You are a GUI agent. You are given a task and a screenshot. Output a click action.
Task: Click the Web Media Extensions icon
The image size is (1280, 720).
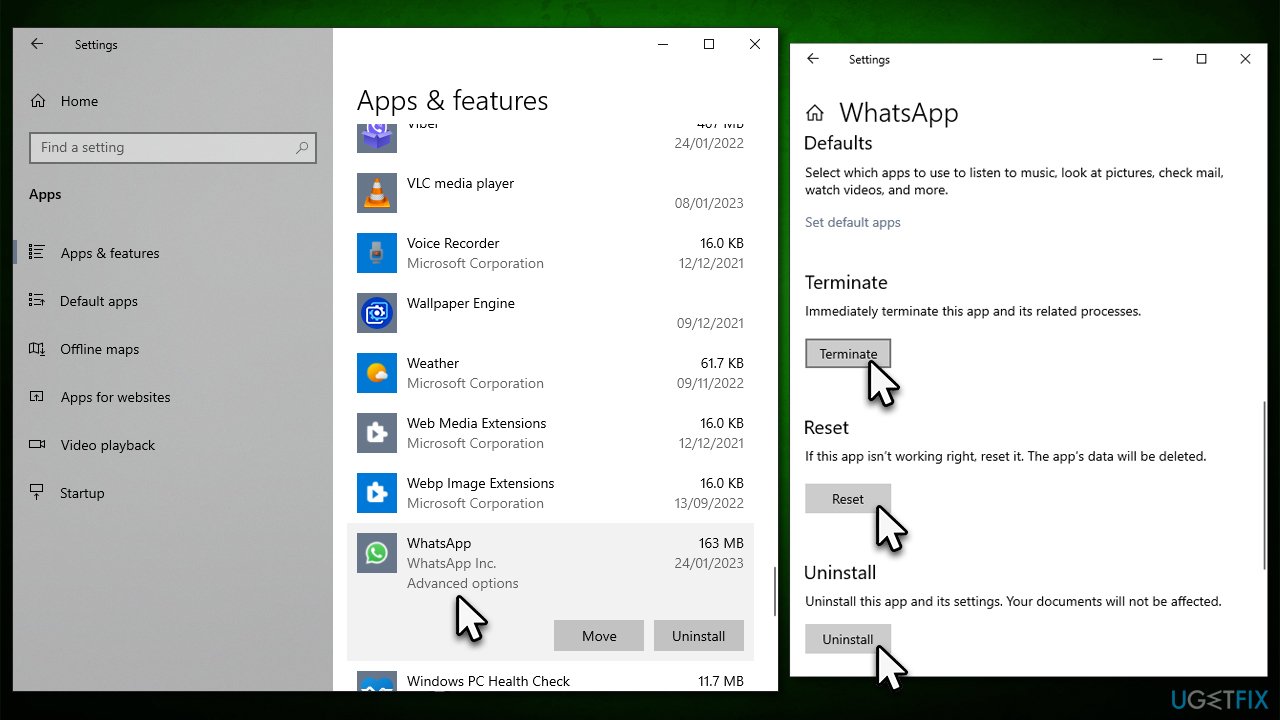pyautogui.click(x=377, y=433)
